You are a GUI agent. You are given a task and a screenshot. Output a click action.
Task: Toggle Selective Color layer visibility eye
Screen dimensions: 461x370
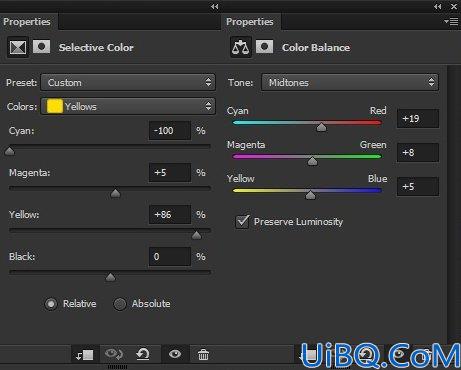[x=175, y=354]
